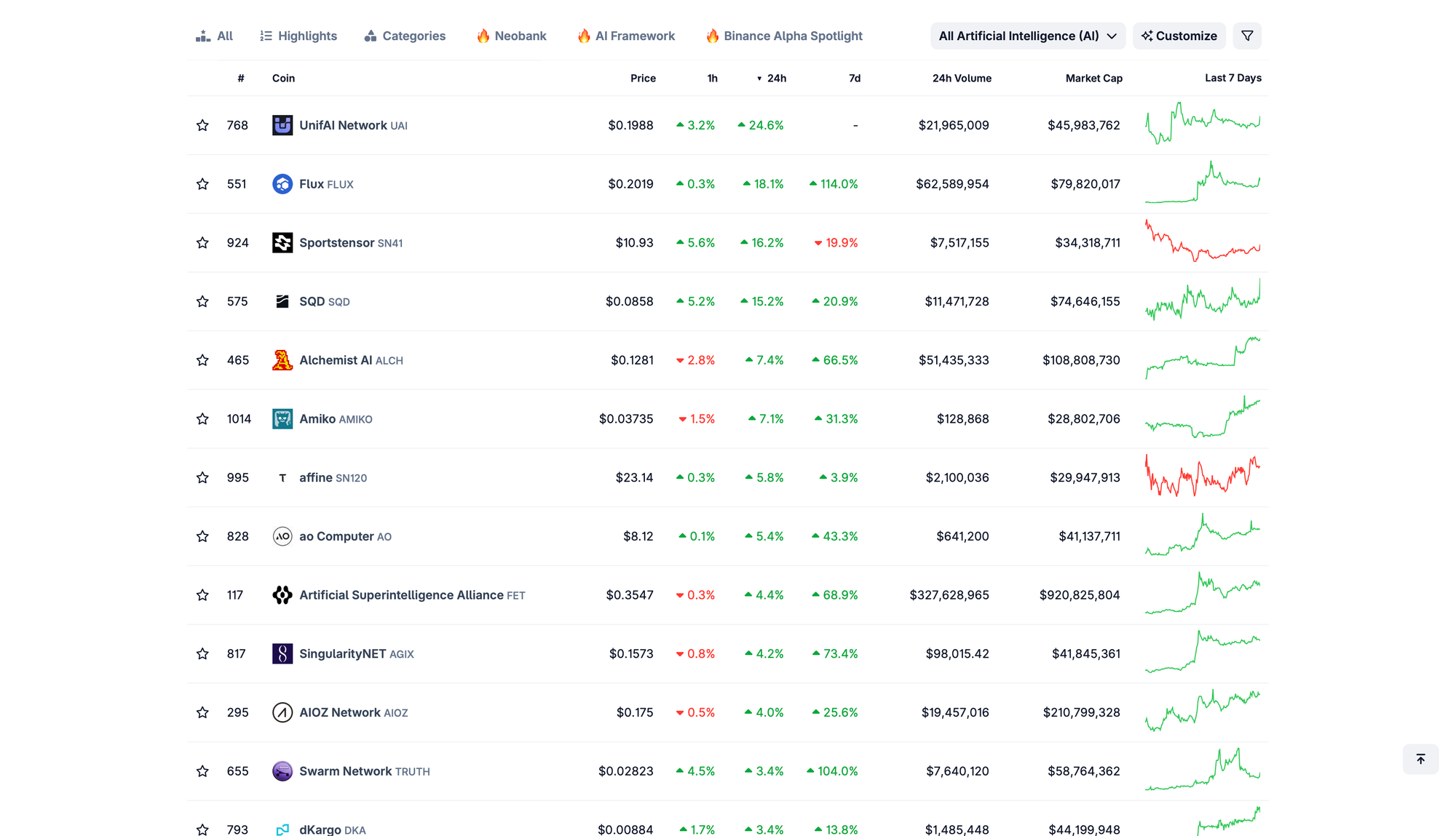Click the filter funnel icon
Screen dimensions: 1456x836
(1246, 36)
